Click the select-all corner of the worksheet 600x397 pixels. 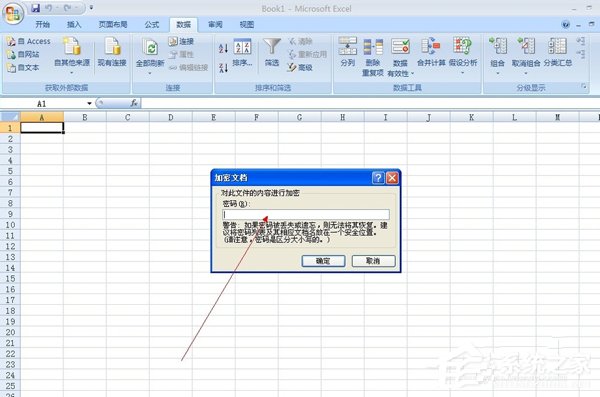coord(10,117)
